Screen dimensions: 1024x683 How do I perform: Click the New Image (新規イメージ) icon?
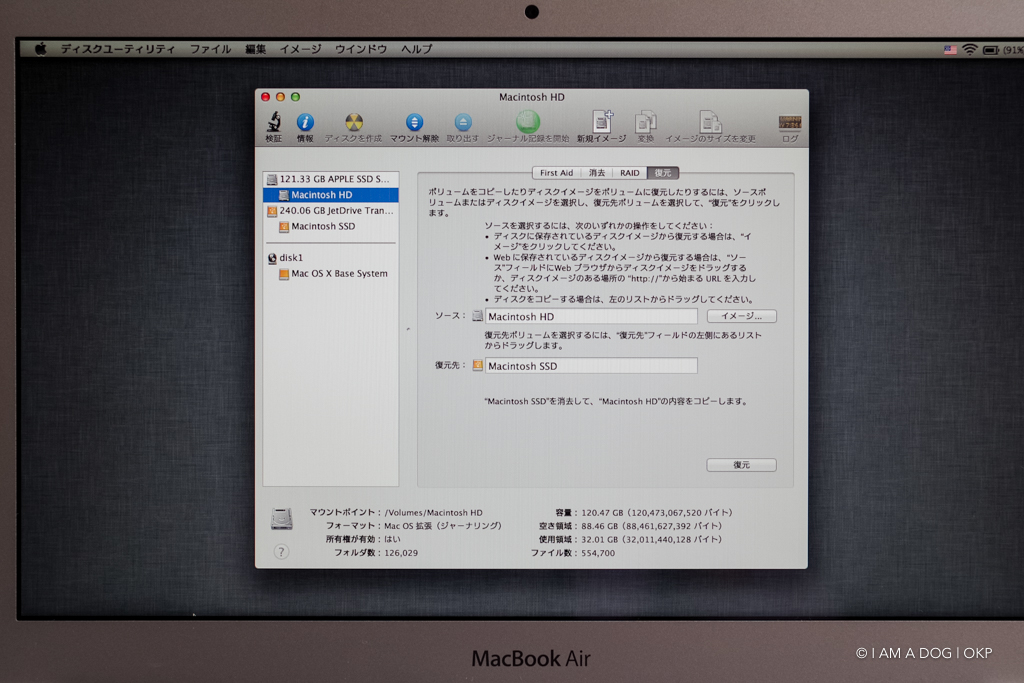tap(601, 121)
